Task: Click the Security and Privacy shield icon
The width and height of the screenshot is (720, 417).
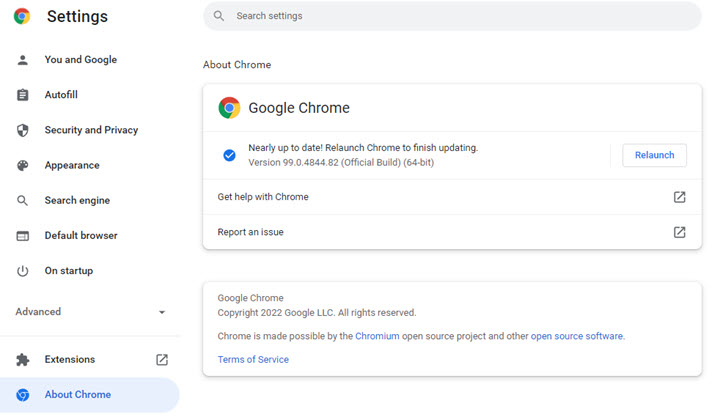Action: [x=23, y=130]
